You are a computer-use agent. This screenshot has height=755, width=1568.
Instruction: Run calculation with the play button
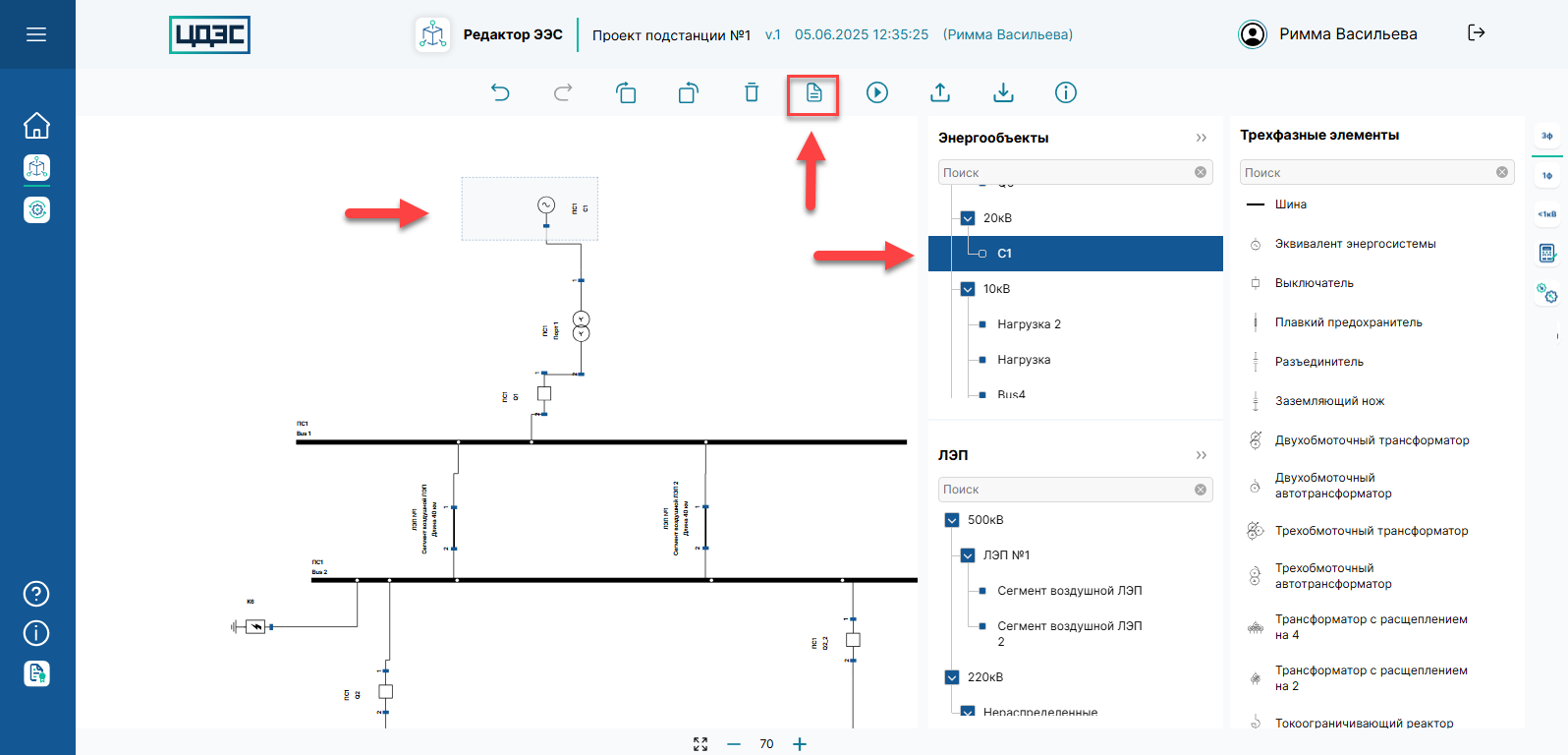click(877, 92)
